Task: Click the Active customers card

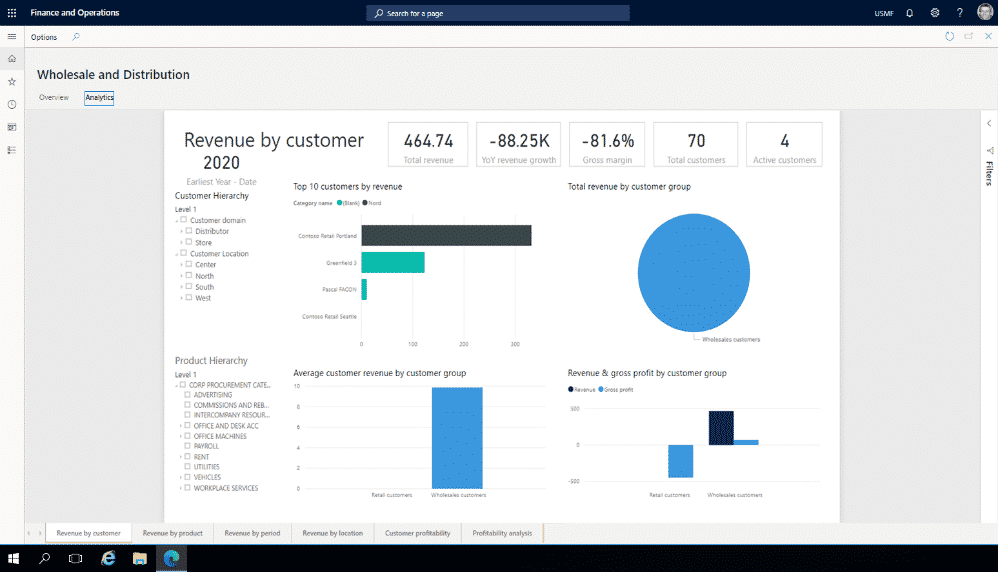Action: click(784, 144)
